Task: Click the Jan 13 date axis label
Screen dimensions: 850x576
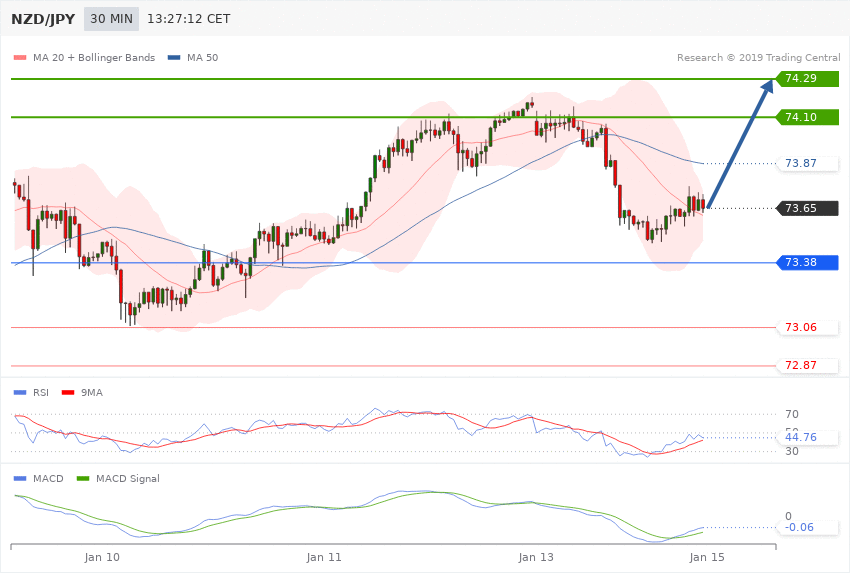Action: click(x=536, y=558)
